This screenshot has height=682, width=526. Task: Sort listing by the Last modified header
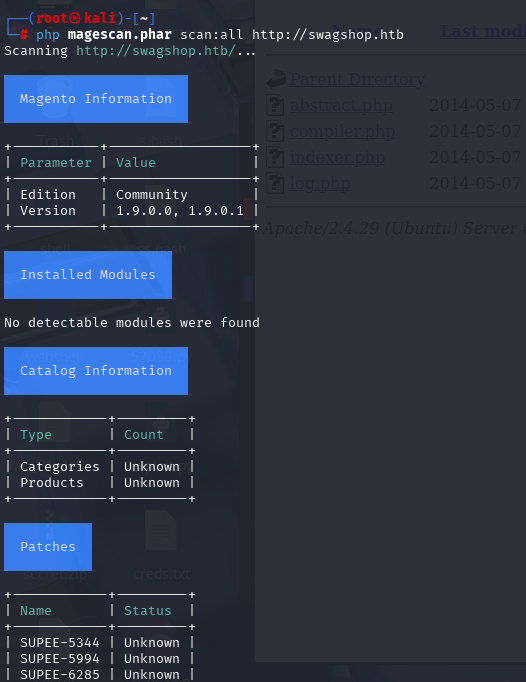[483, 31]
